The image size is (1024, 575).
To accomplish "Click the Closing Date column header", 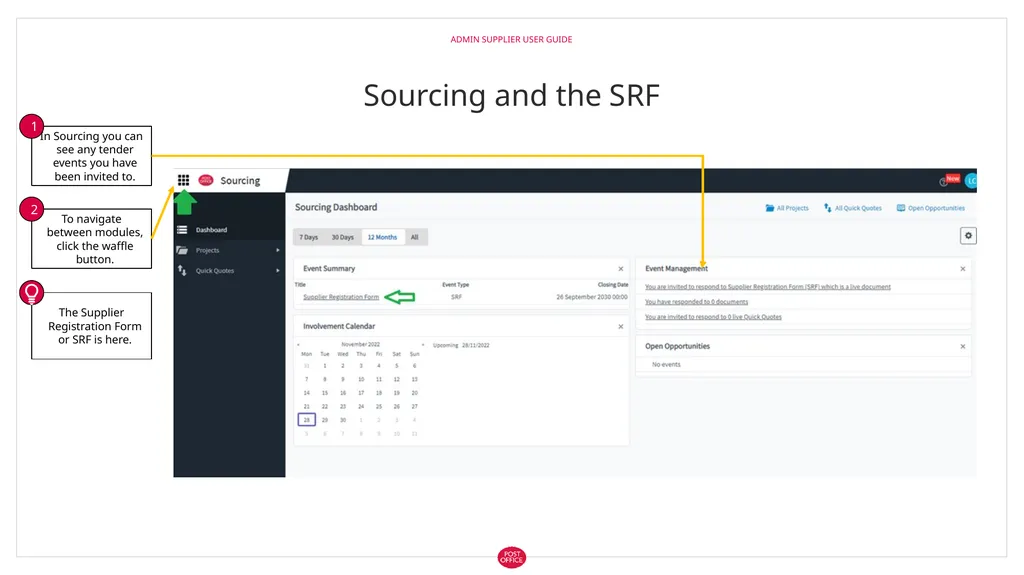I will tap(613, 285).
